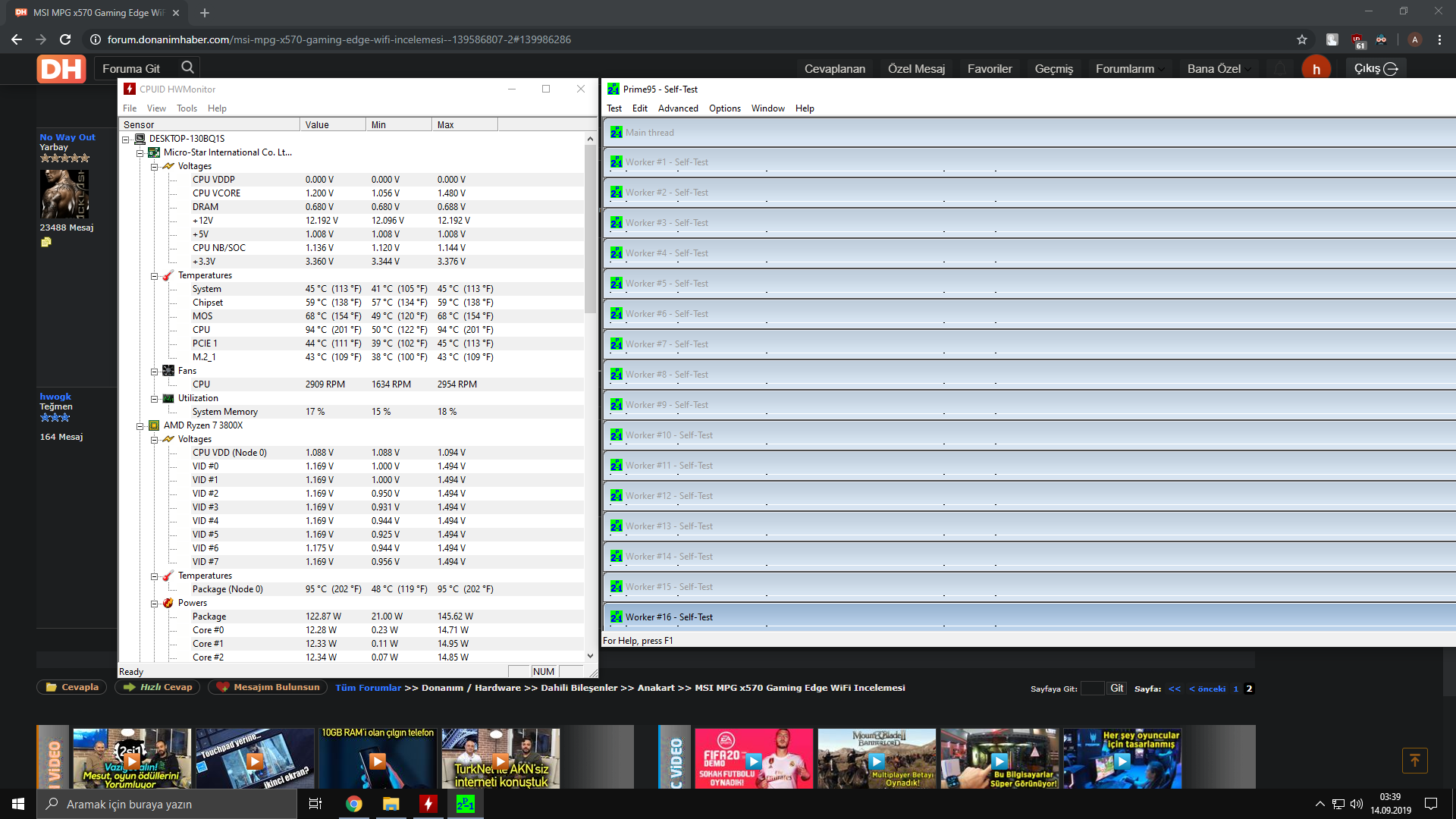Screen dimensions: 1456x819
Task: Open Chrome from the taskbar
Action: click(354, 804)
